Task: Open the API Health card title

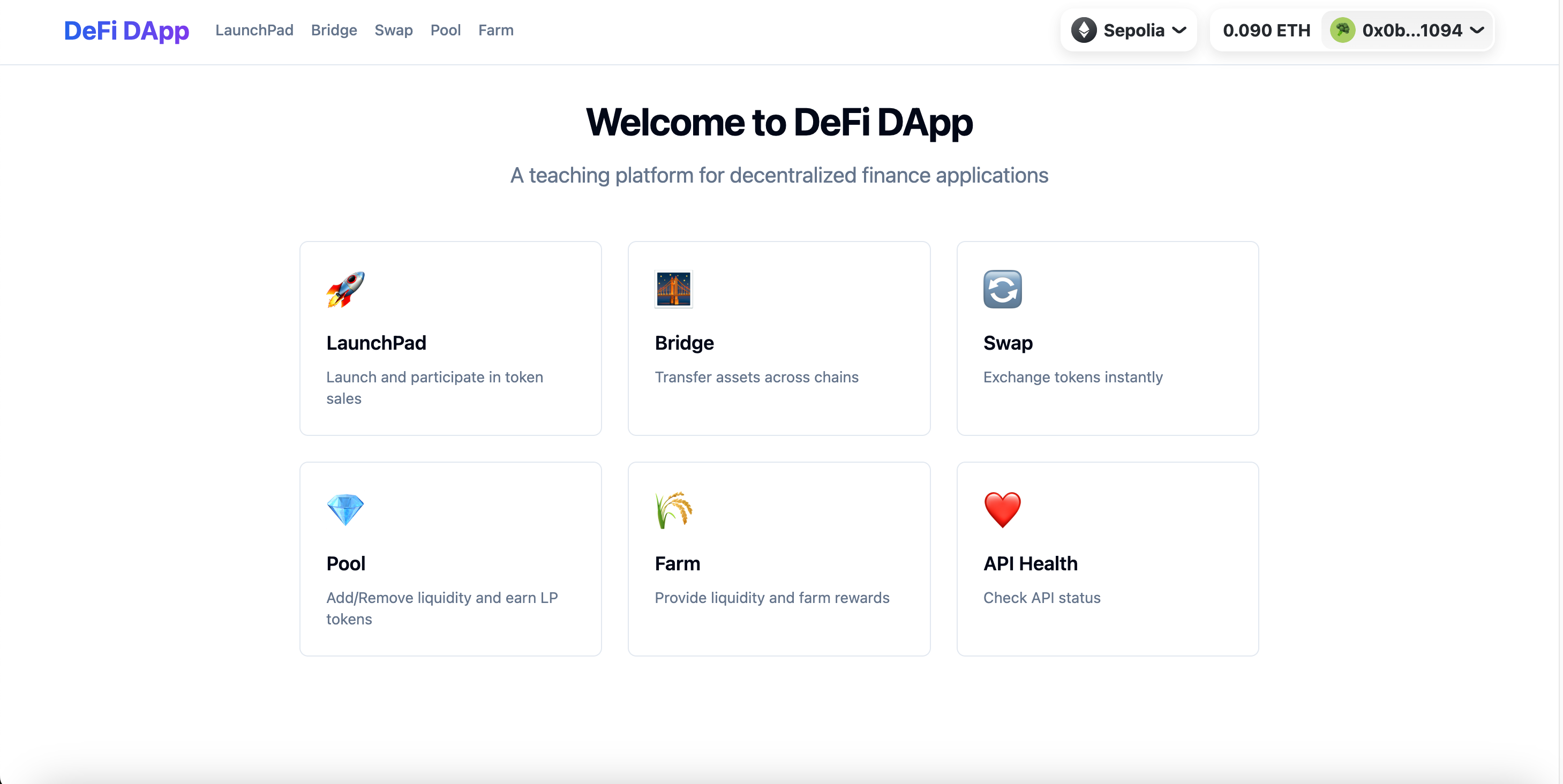Action: [x=1030, y=564]
